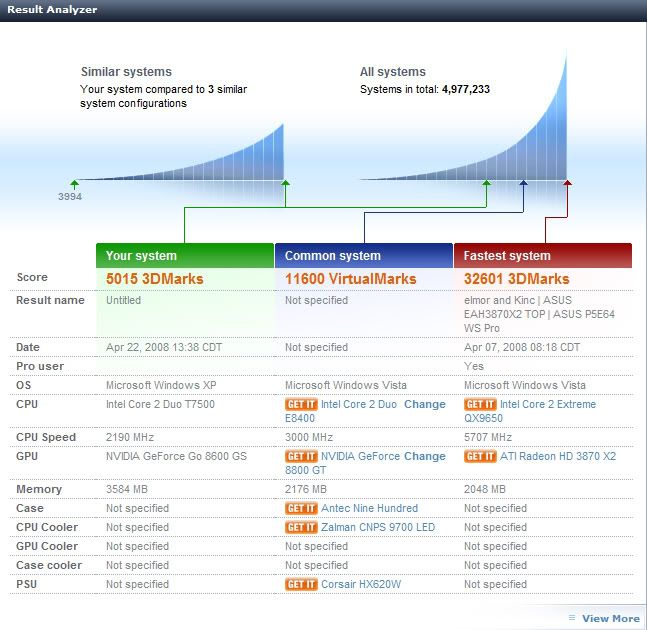
Task: Click 3000 MHz CPU speed value
Action: (x=309, y=437)
